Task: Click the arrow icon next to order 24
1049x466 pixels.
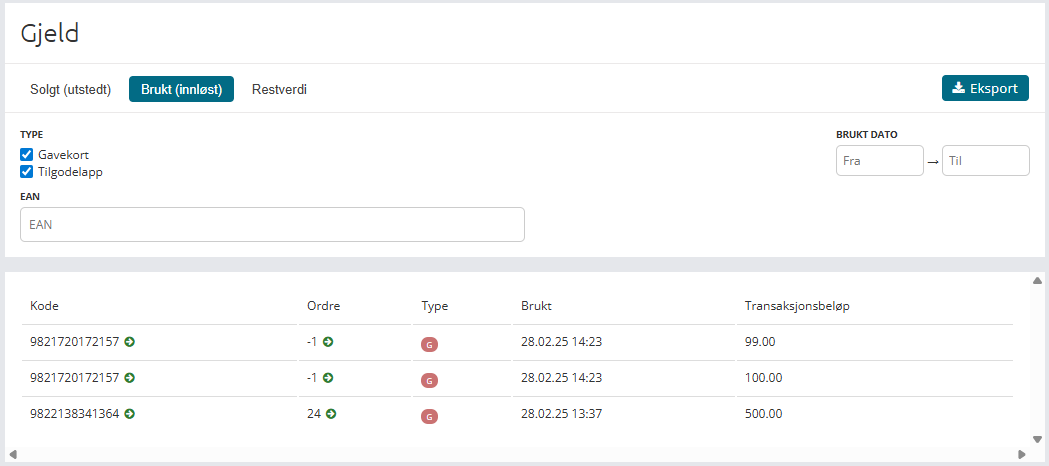Action: pyautogui.click(x=332, y=414)
